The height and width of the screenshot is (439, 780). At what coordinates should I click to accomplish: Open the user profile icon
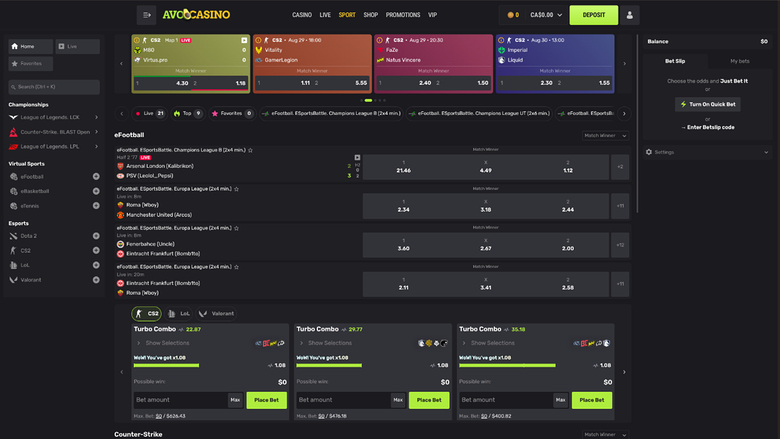pyautogui.click(x=630, y=15)
